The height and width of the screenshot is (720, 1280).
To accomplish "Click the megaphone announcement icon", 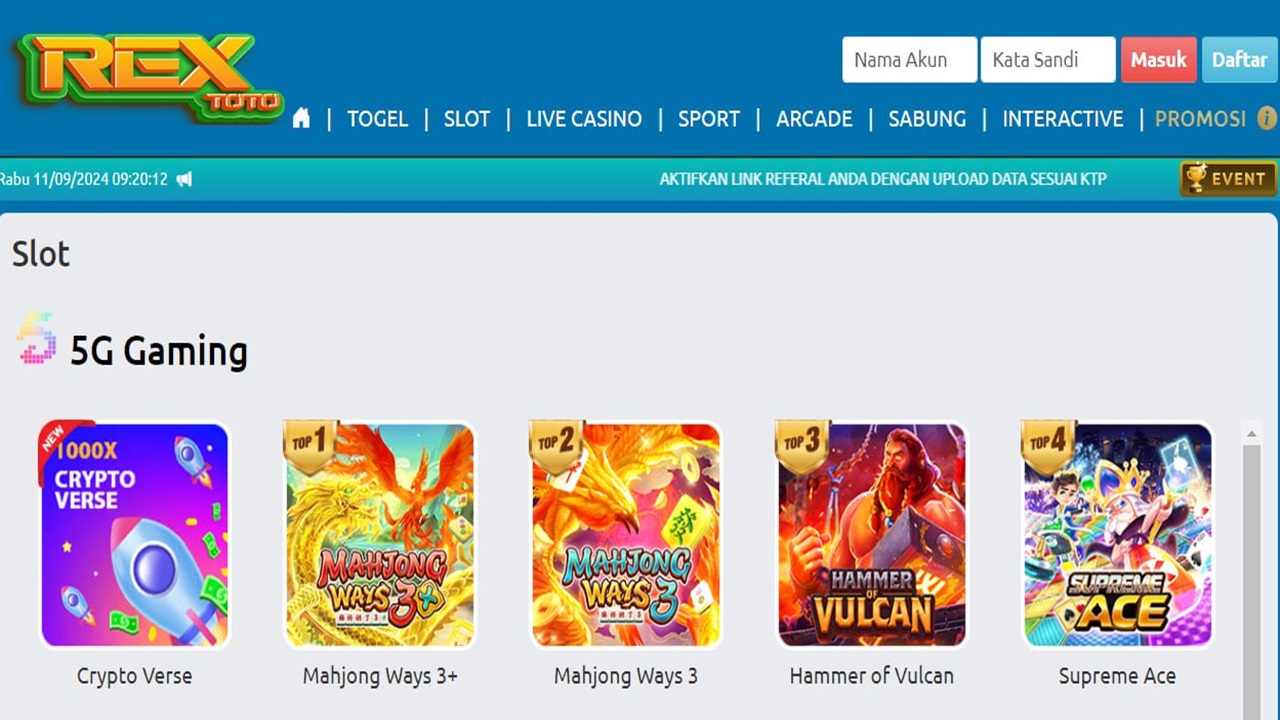I will pos(184,180).
